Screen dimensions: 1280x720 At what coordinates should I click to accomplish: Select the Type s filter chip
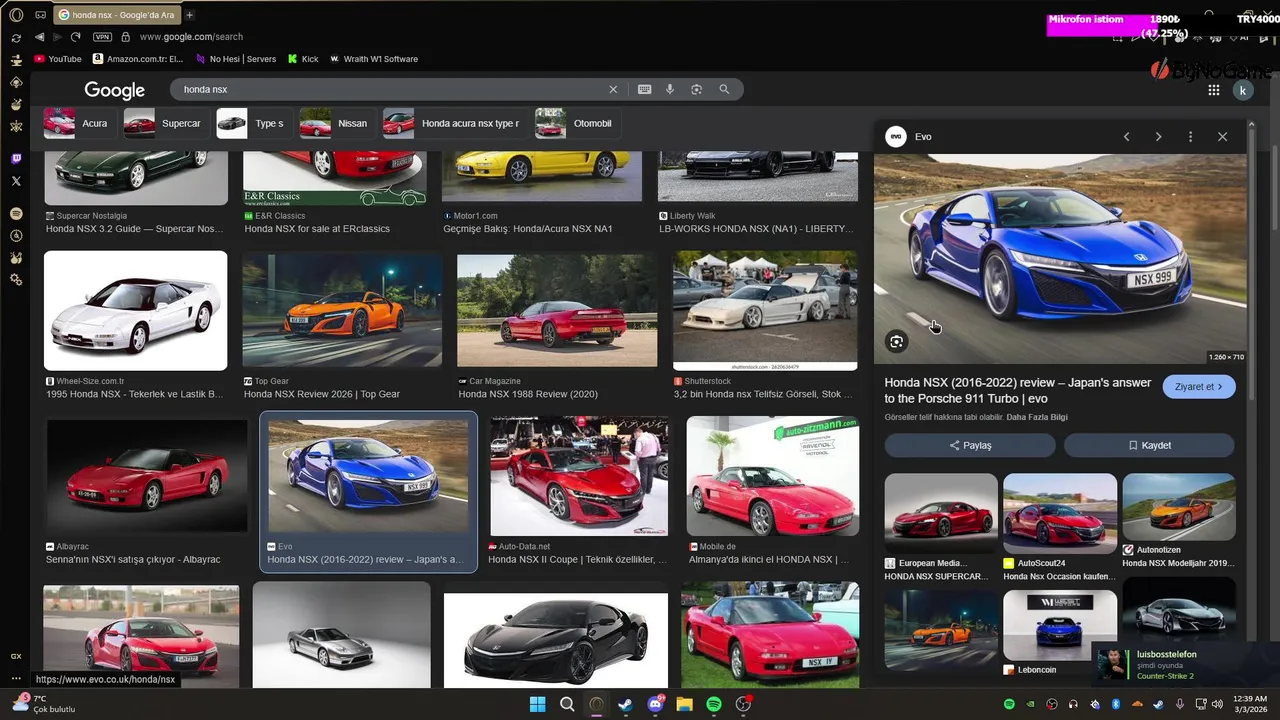tap(253, 123)
